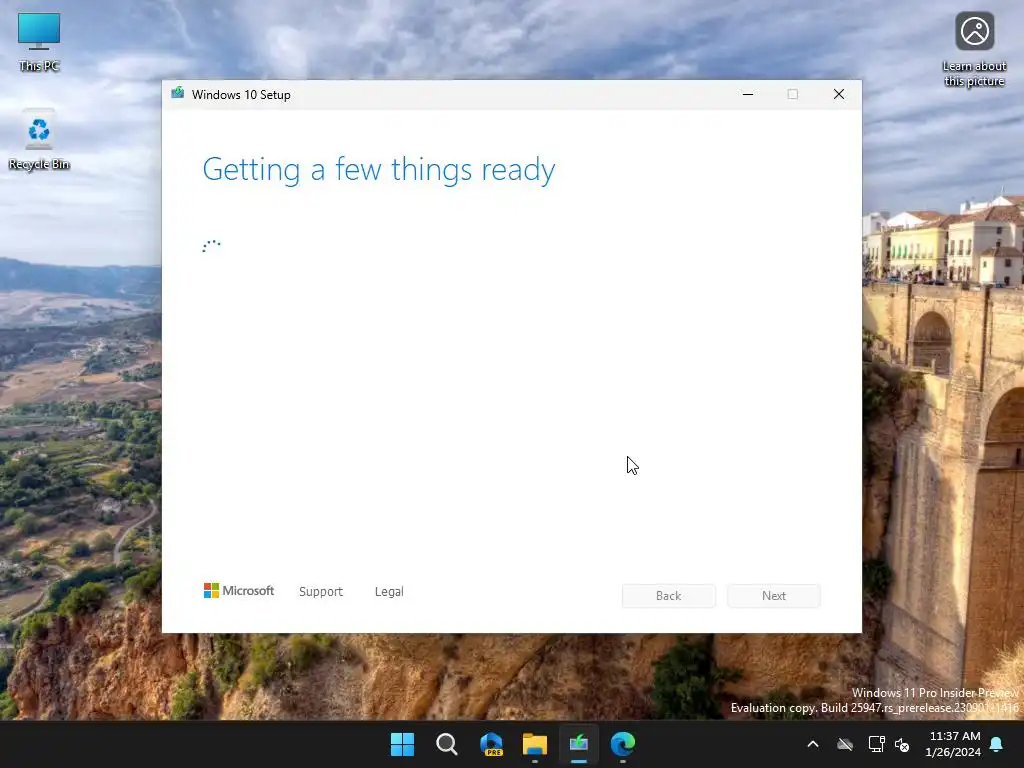Open taskbar Search
The image size is (1024, 768).
[447, 744]
